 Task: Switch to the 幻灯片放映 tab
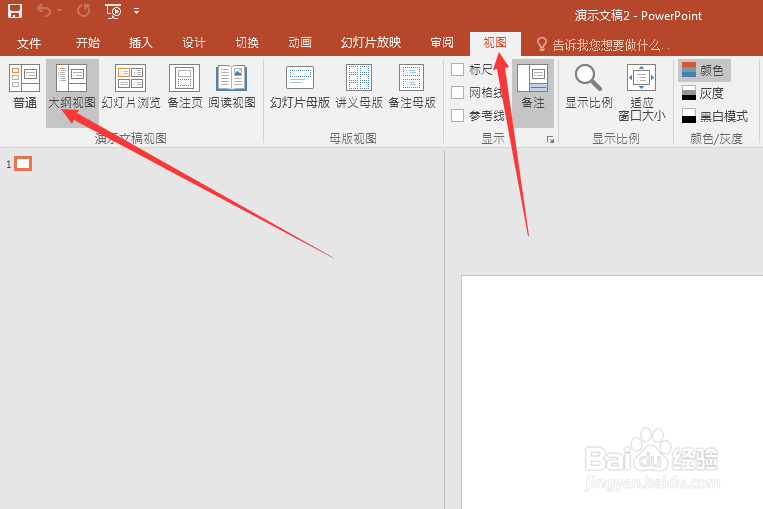[371, 43]
